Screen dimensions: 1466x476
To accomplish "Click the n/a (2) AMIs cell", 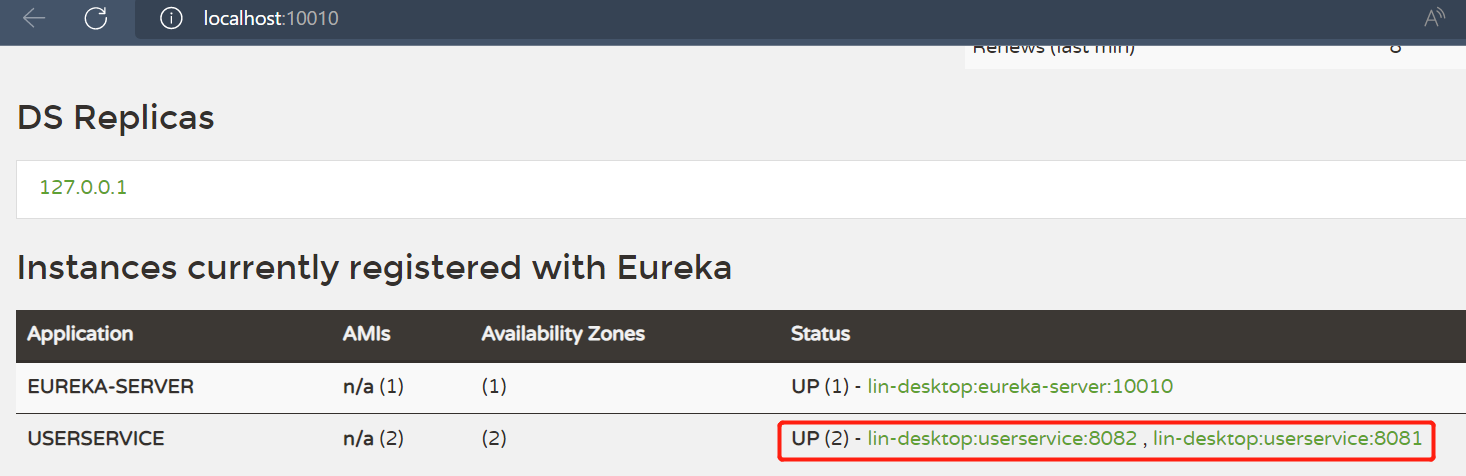I will [373, 438].
